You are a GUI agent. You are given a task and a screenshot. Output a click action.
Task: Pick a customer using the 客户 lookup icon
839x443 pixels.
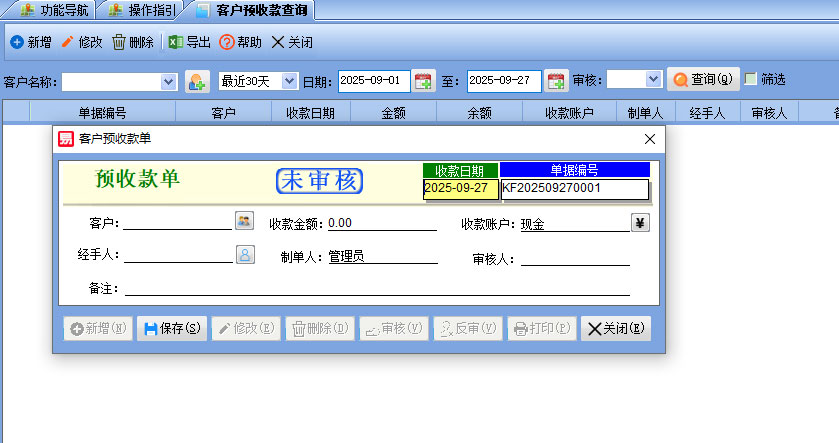click(x=244, y=221)
